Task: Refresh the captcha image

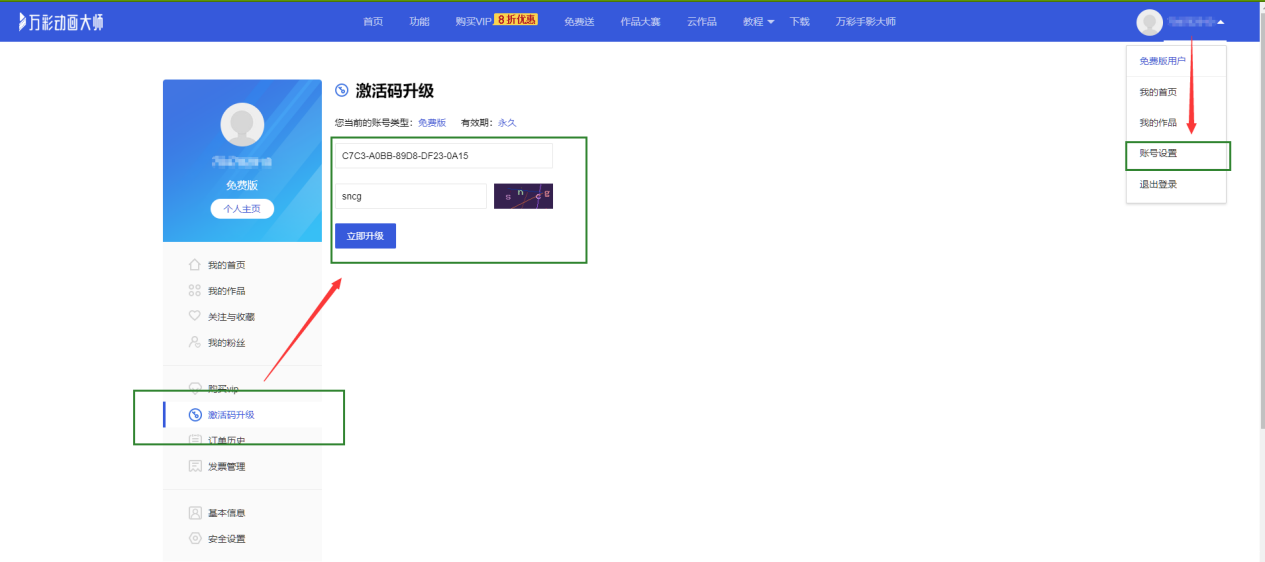Action: coord(523,196)
